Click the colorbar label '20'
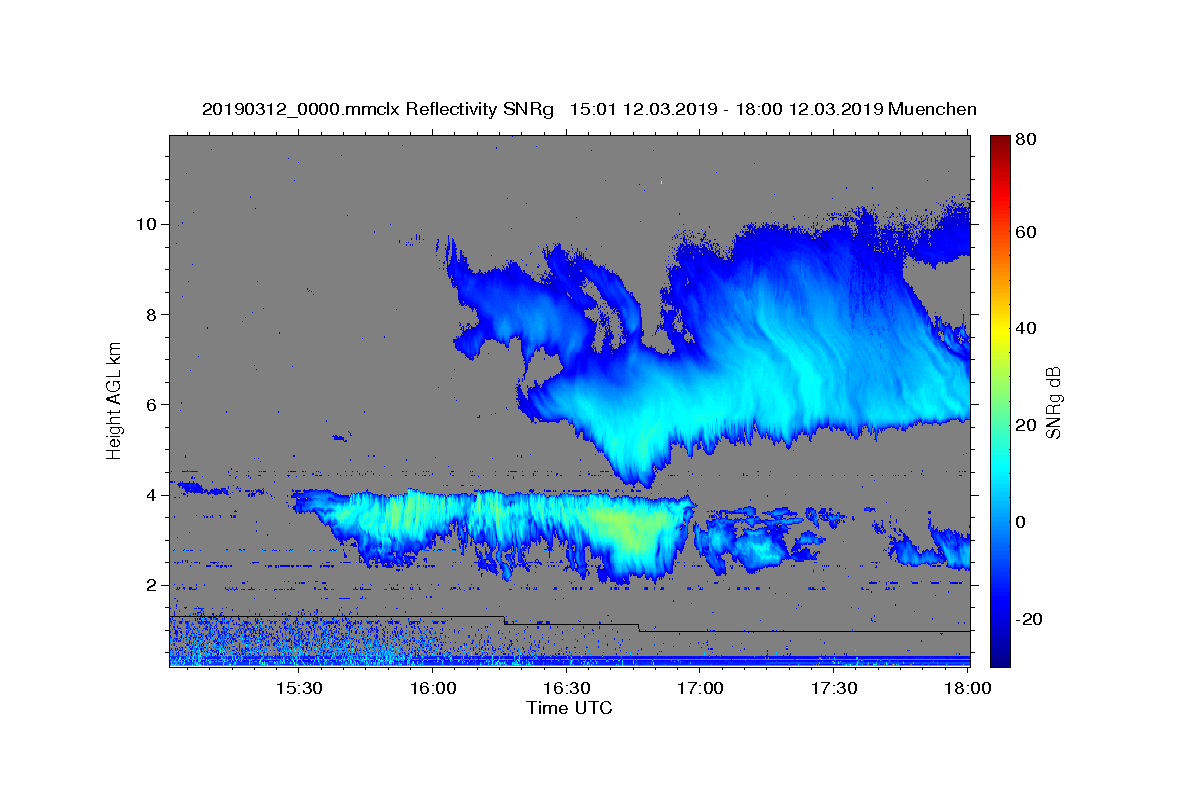 coord(1025,425)
